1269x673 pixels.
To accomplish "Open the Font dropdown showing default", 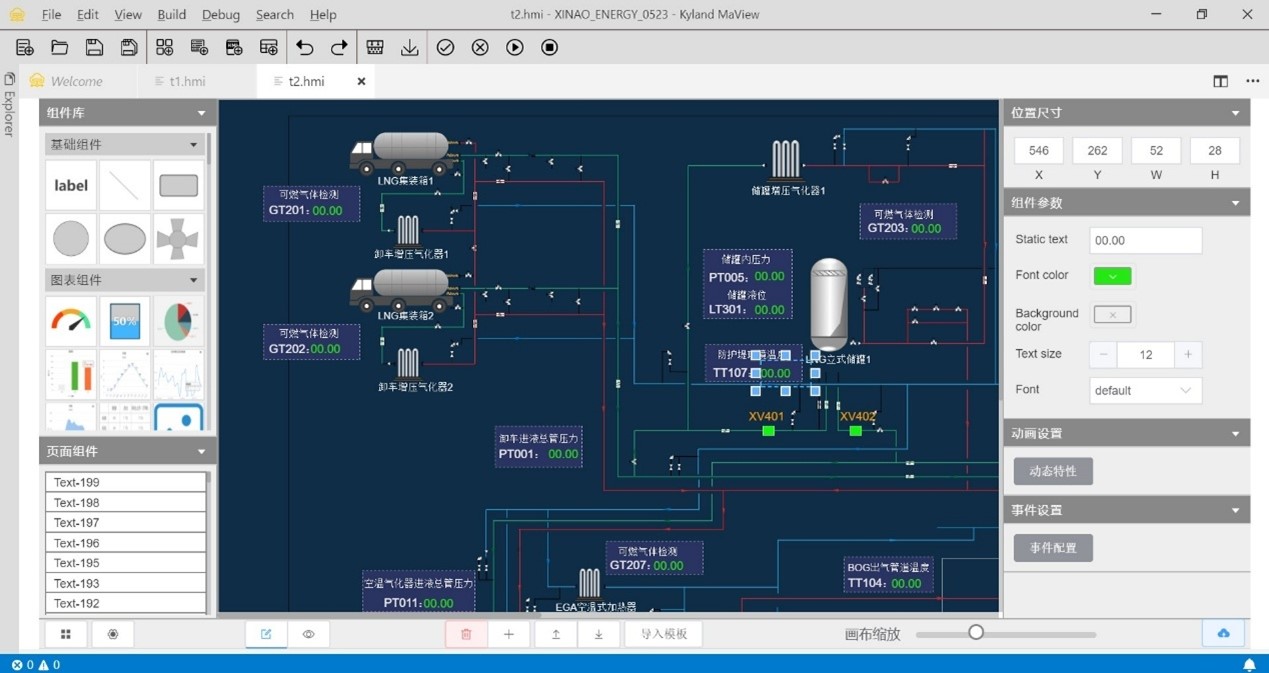I will [x=1145, y=390].
